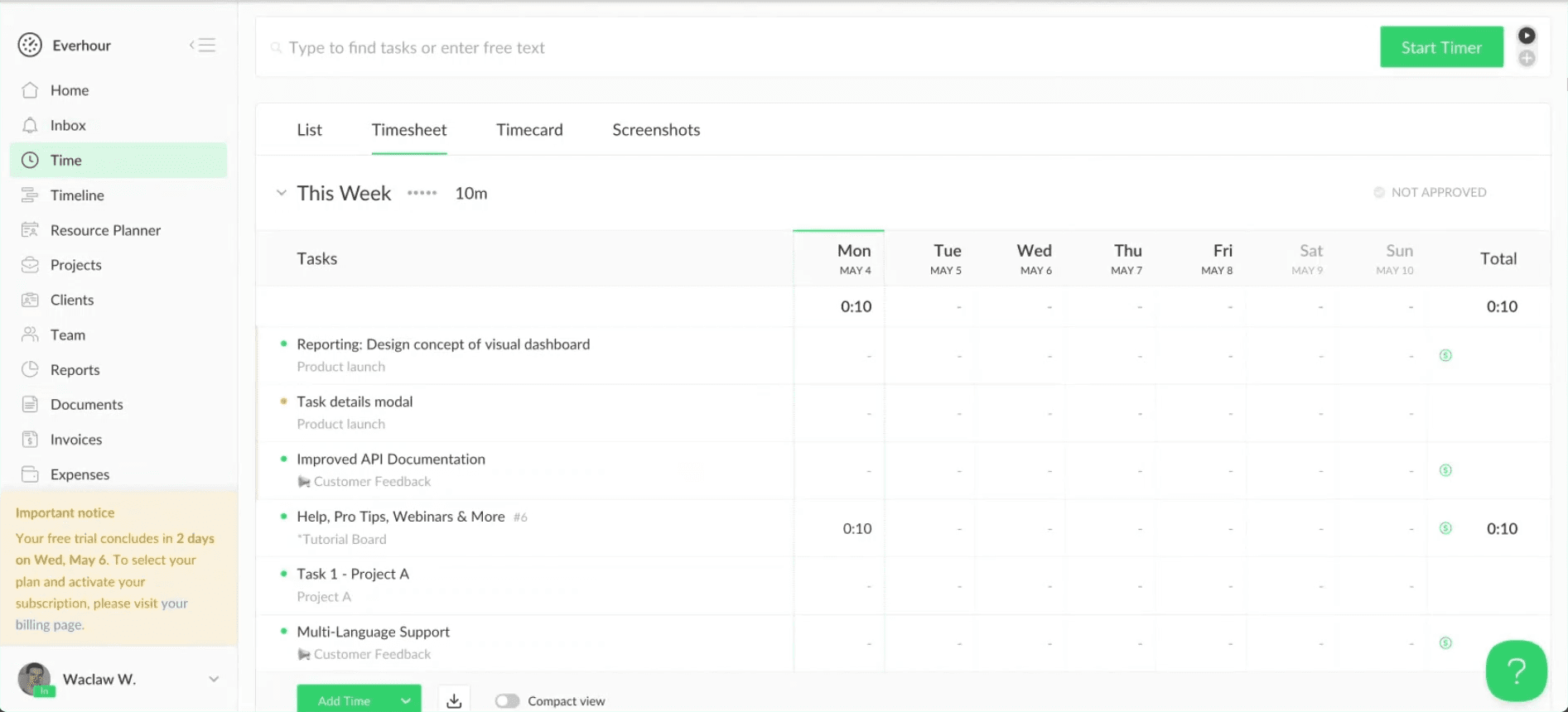This screenshot has width=1568, height=712.
Task: Click the Expenses sidebar icon
Action: tap(30, 474)
